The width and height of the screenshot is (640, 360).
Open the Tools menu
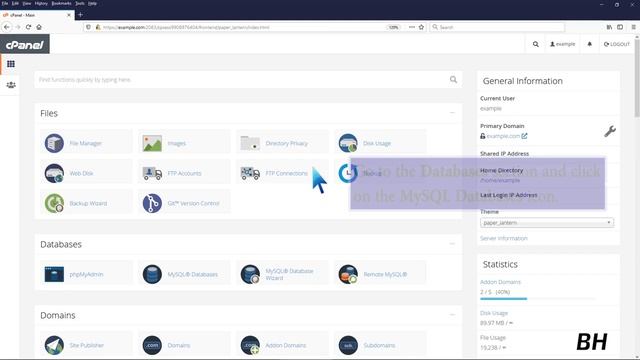(x=80, y=3)
